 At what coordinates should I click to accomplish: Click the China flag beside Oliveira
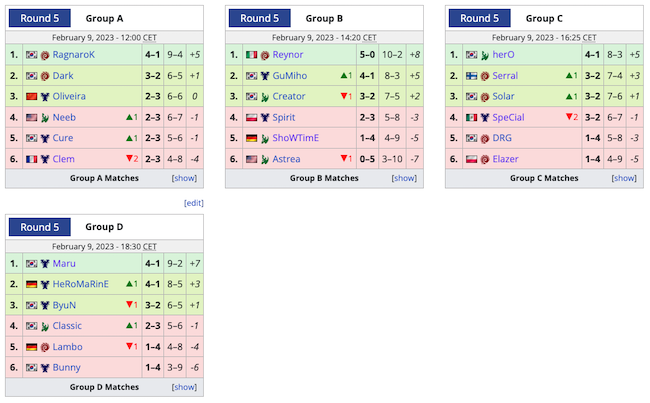(x=32, y=97)
